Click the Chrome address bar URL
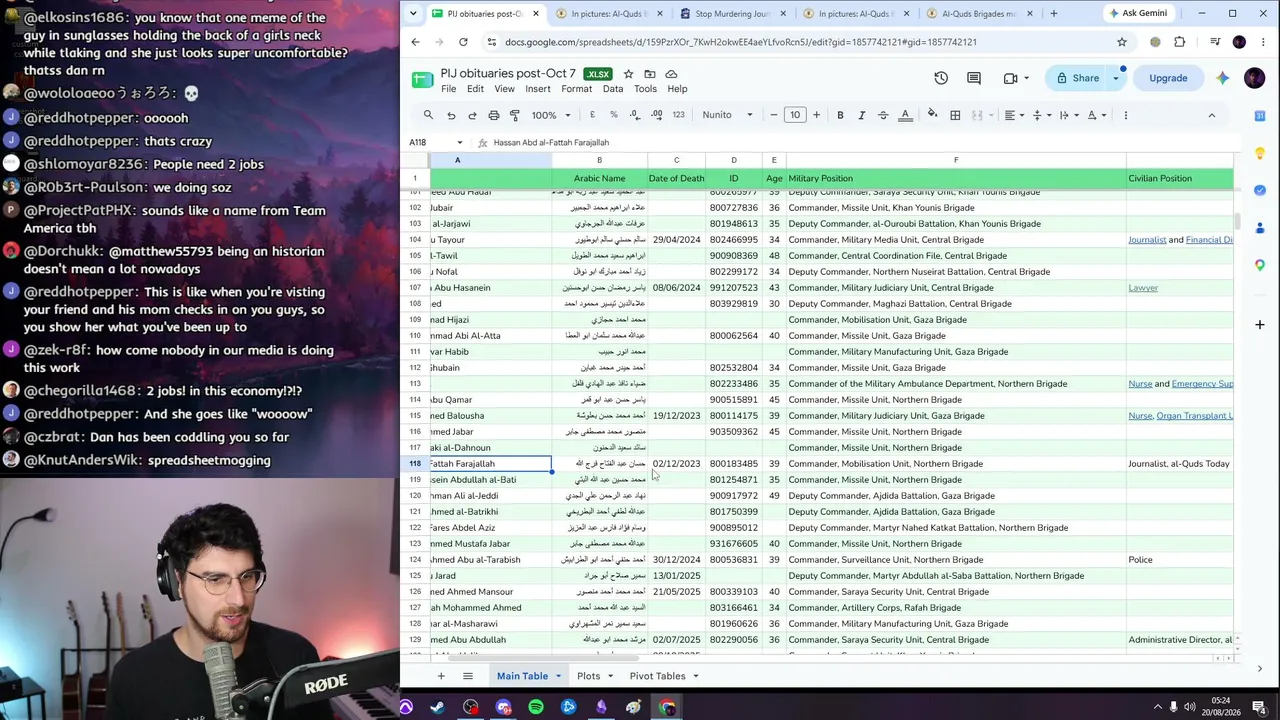 741,42
